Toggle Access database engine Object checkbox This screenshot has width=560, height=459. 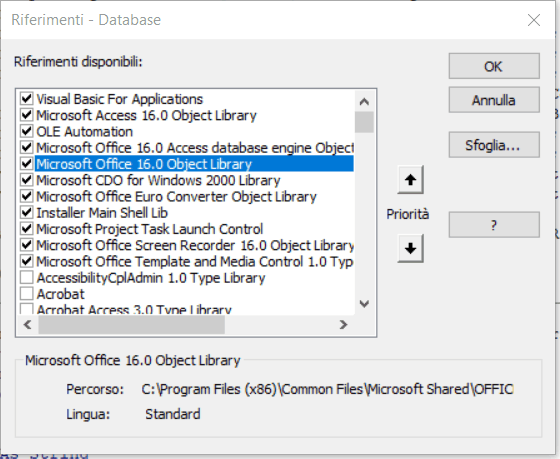coord(27,148)
